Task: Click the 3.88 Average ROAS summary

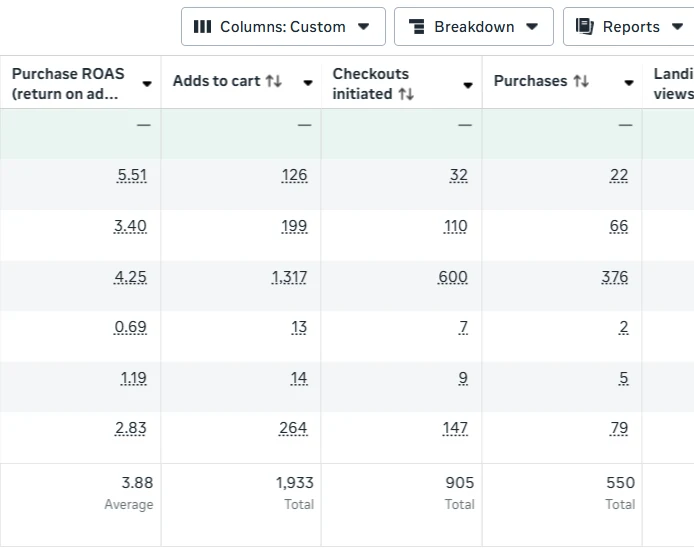Action: (129, 492)
